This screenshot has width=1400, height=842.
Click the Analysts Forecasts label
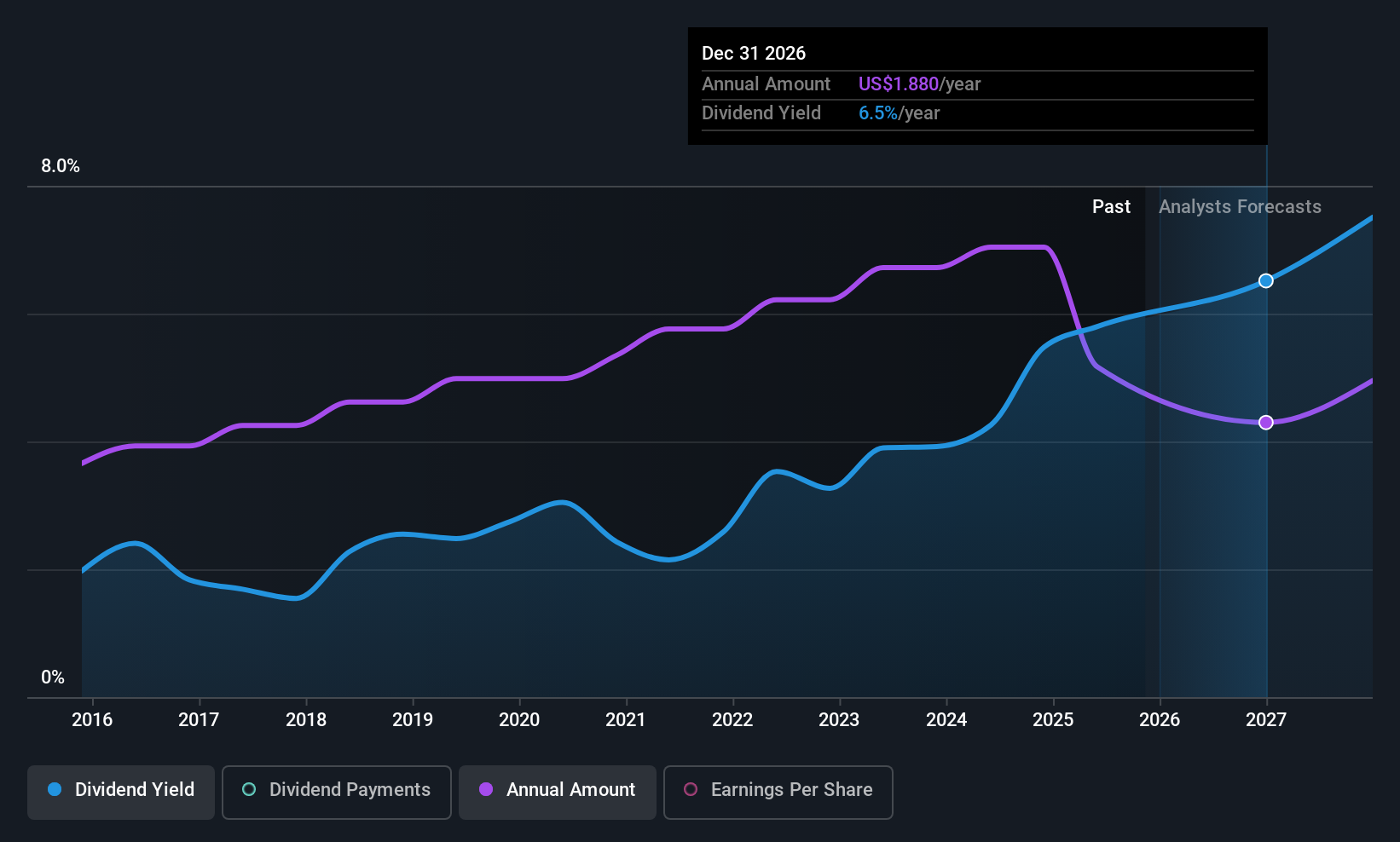(1240, 207)
